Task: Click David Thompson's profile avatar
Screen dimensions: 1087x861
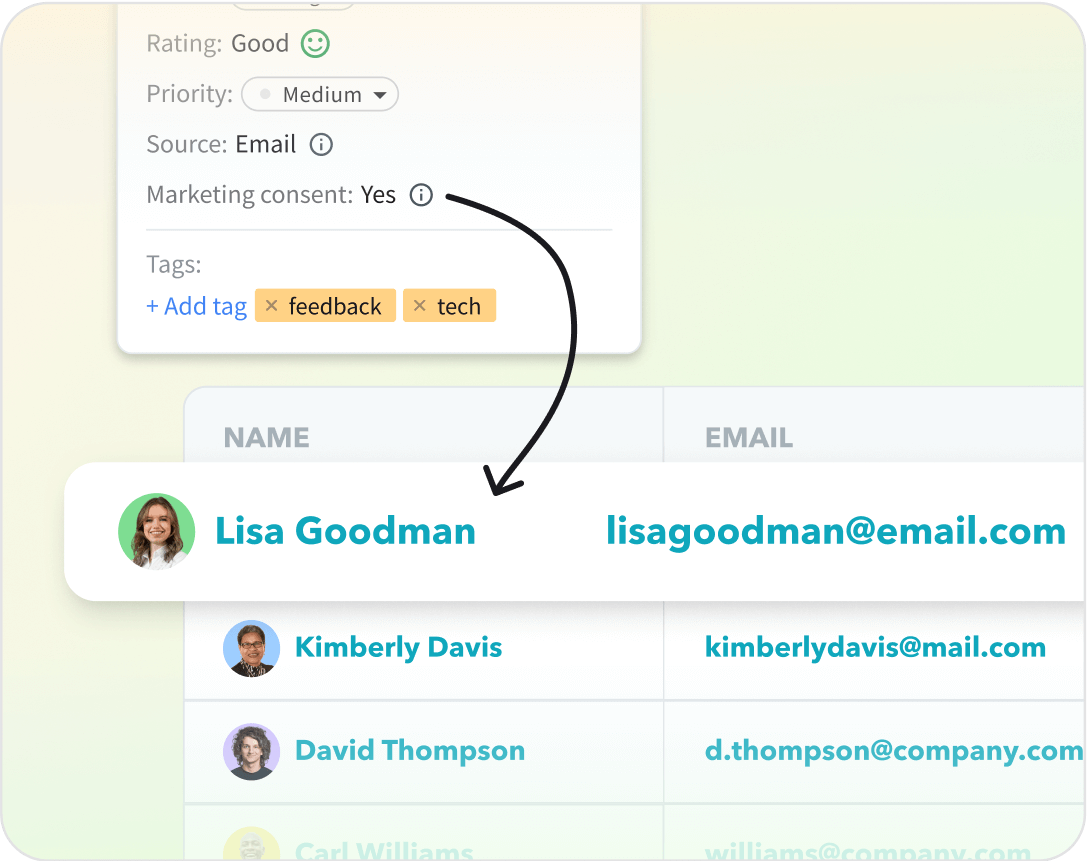Action: [251, 751]
